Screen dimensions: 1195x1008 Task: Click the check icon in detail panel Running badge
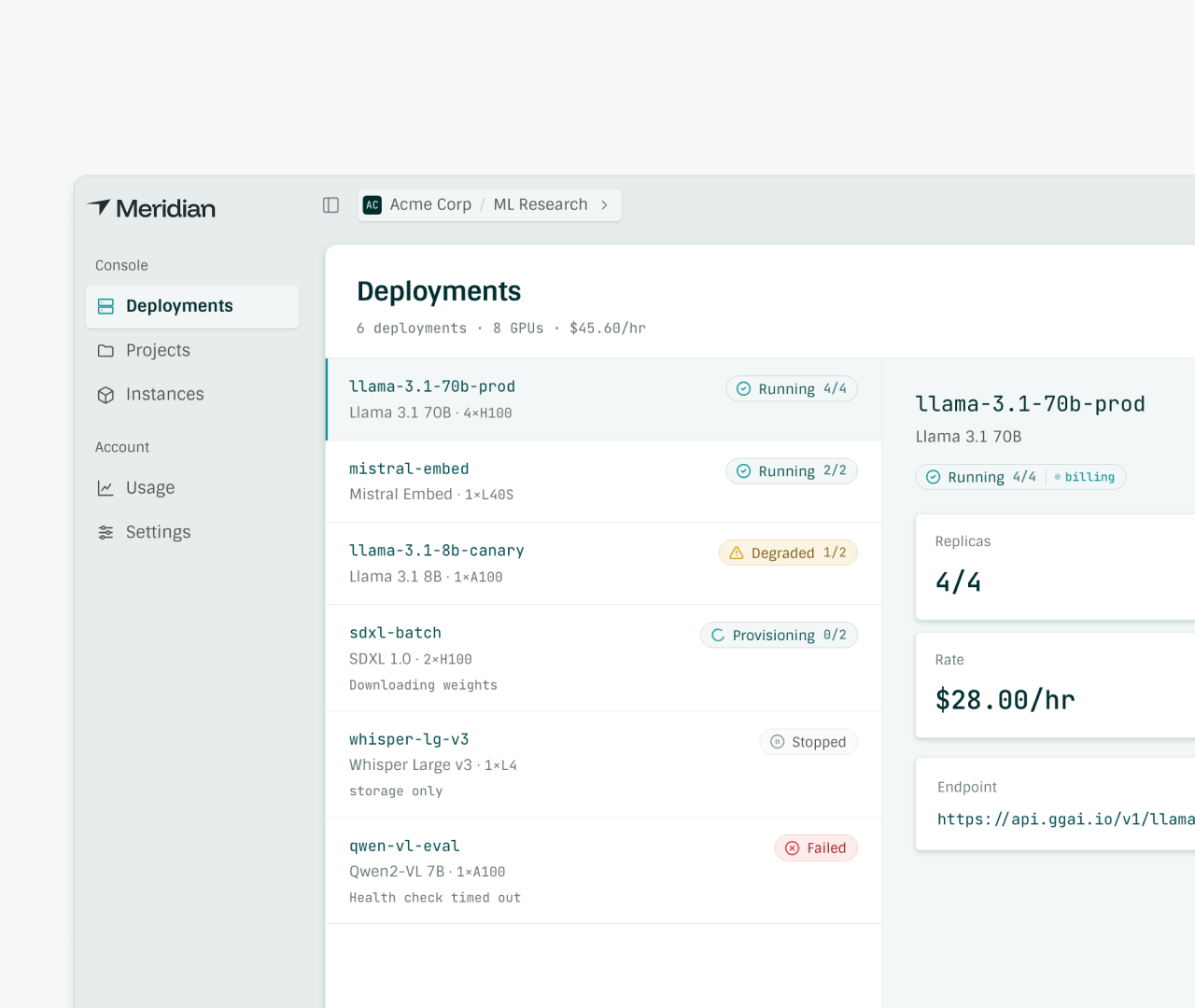934,477
